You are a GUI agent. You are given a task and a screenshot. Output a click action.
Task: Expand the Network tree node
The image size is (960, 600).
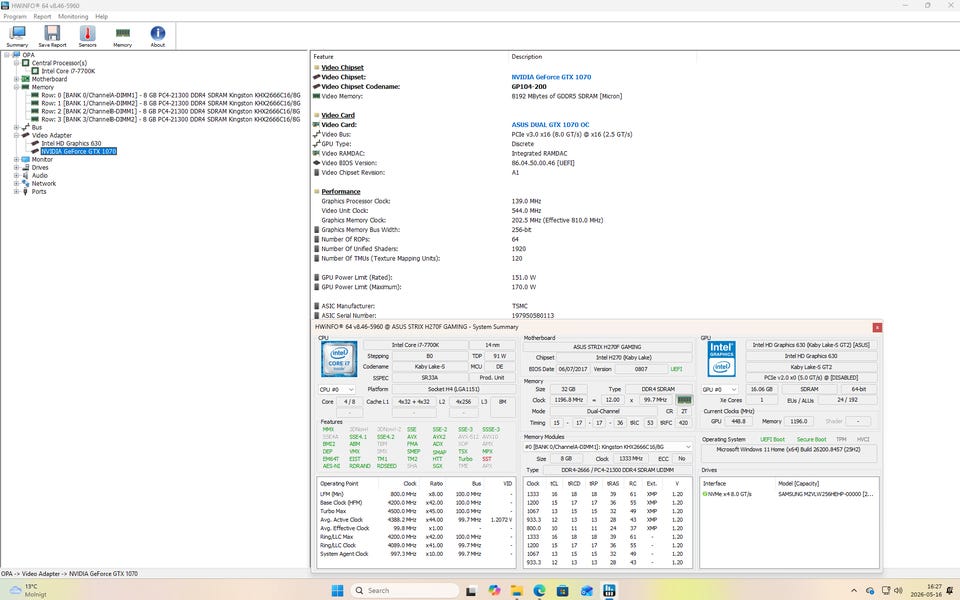(17, 183)
